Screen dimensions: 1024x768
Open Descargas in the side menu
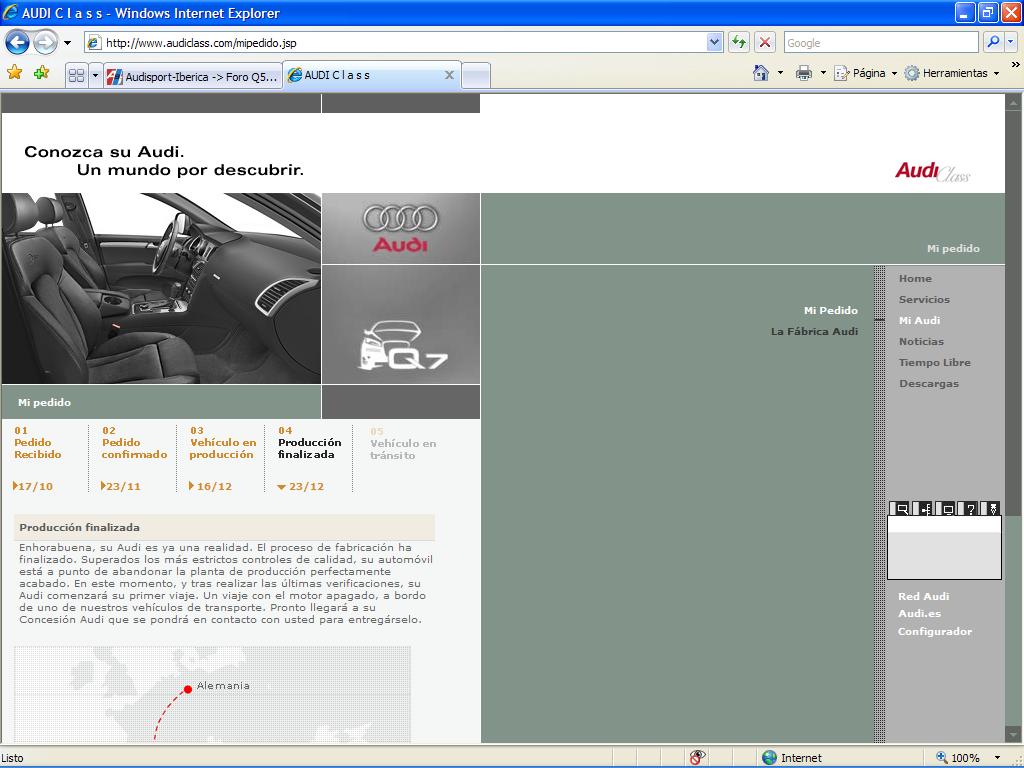pyautogui.click(x=929, y=383)
